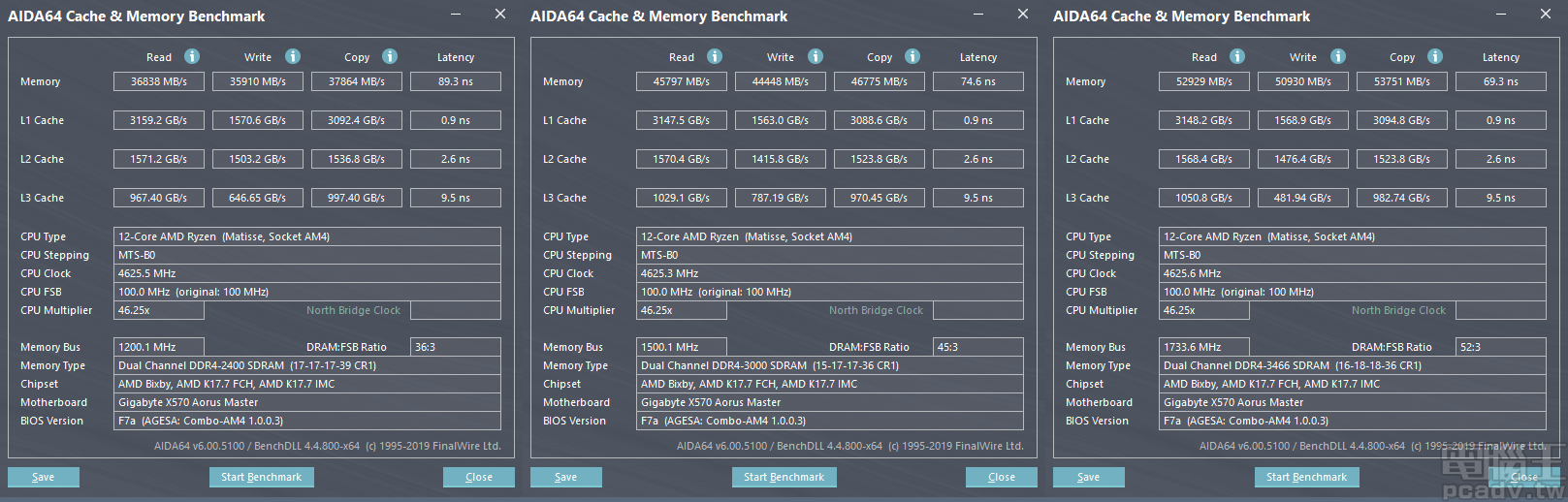Select L3 Cache Read value 1029.1 GB/s
This screenshot has height=502, width=1568.
click(x=682, y=198)
